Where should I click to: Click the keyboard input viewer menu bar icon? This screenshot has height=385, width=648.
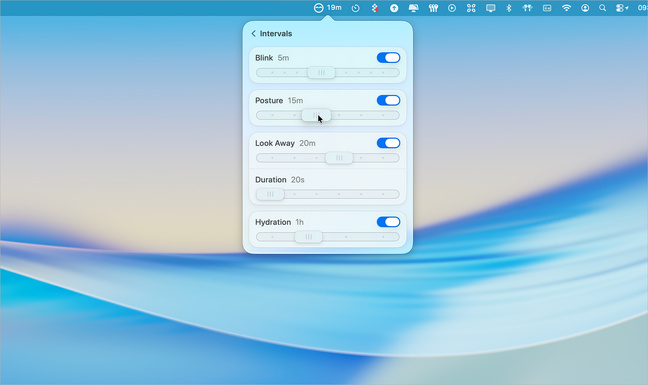point(547,8)
